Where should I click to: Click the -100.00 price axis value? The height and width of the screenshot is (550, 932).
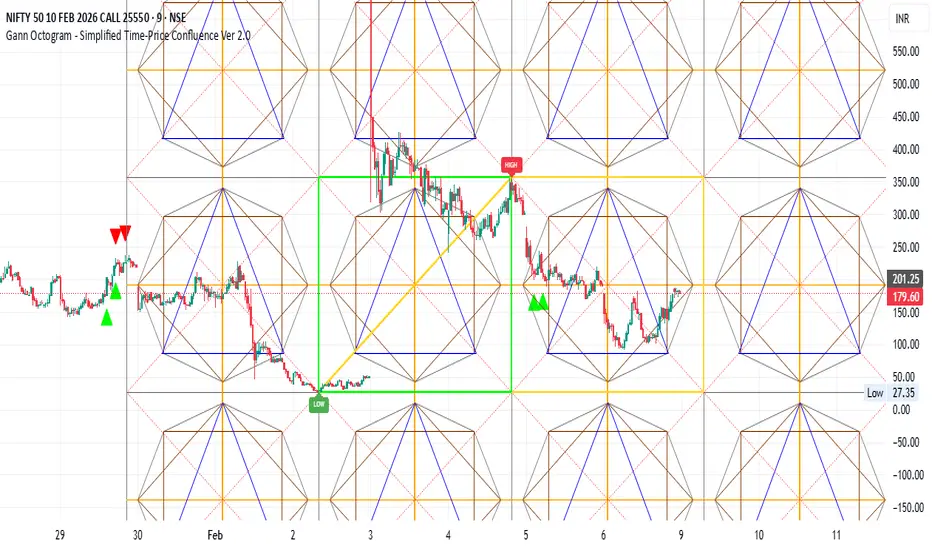(908, 475)
